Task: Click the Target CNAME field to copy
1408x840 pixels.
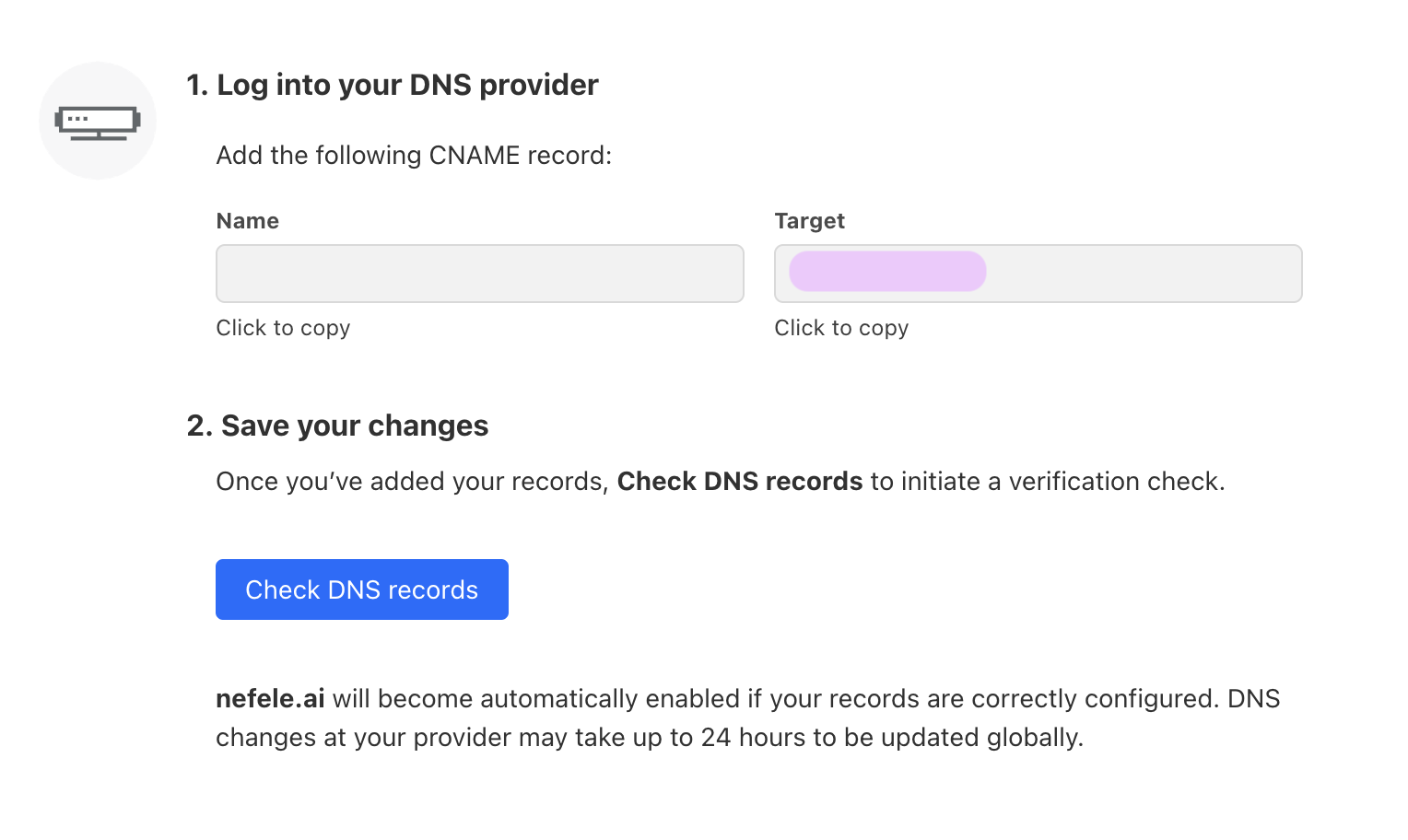Action: 1143,274
